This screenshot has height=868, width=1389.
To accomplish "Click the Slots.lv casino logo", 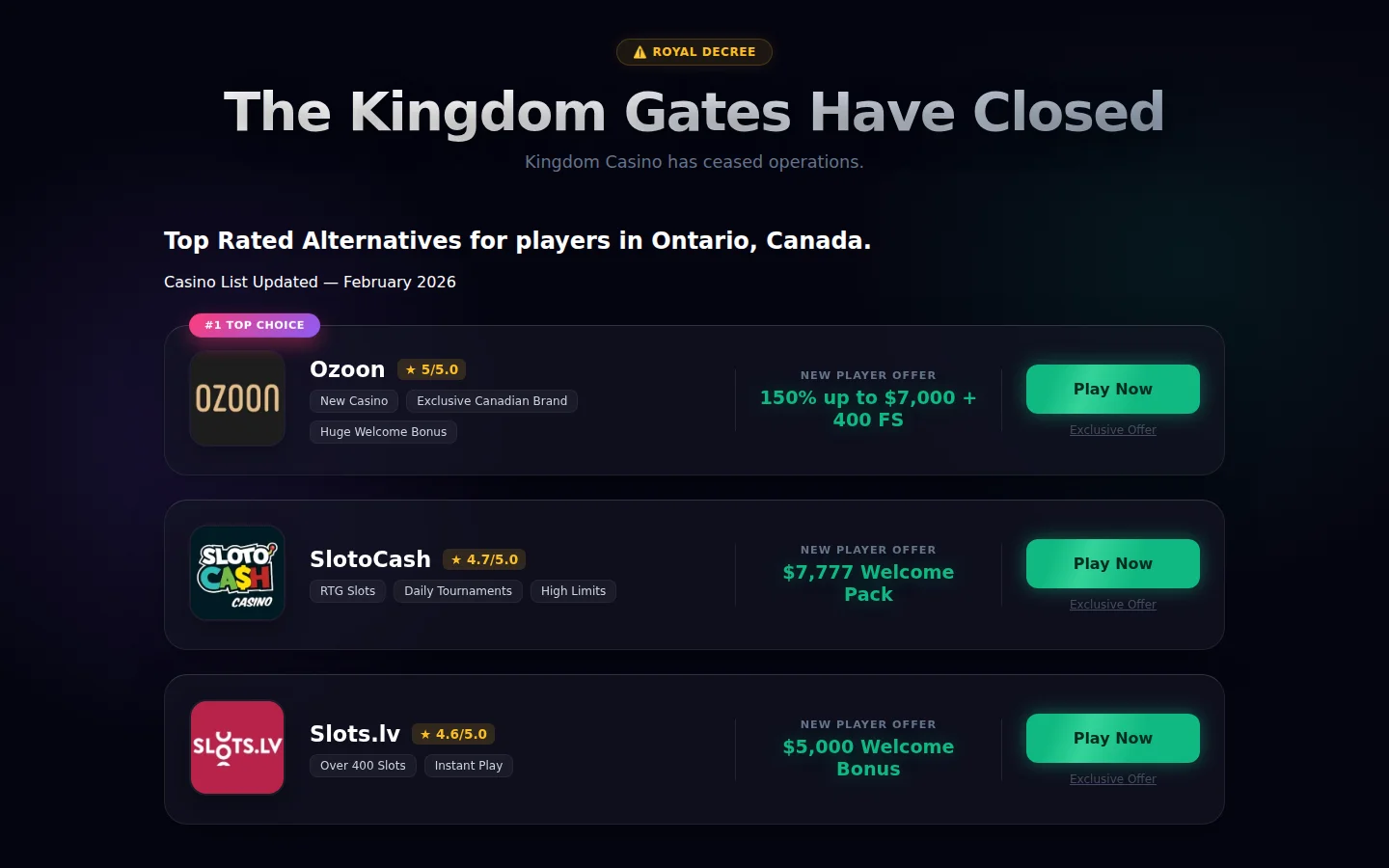I will click(x=237, y=747).
